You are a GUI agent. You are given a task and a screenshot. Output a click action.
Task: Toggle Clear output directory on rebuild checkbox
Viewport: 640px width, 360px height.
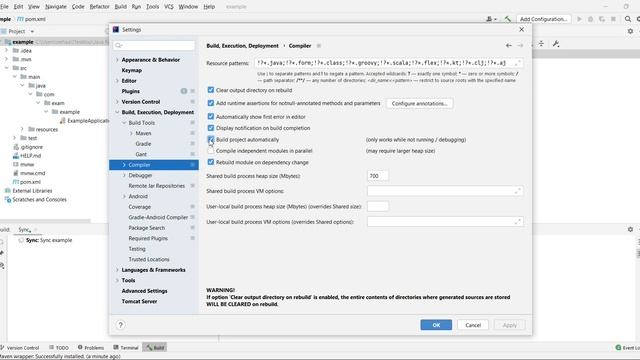(x=211, y=90)
